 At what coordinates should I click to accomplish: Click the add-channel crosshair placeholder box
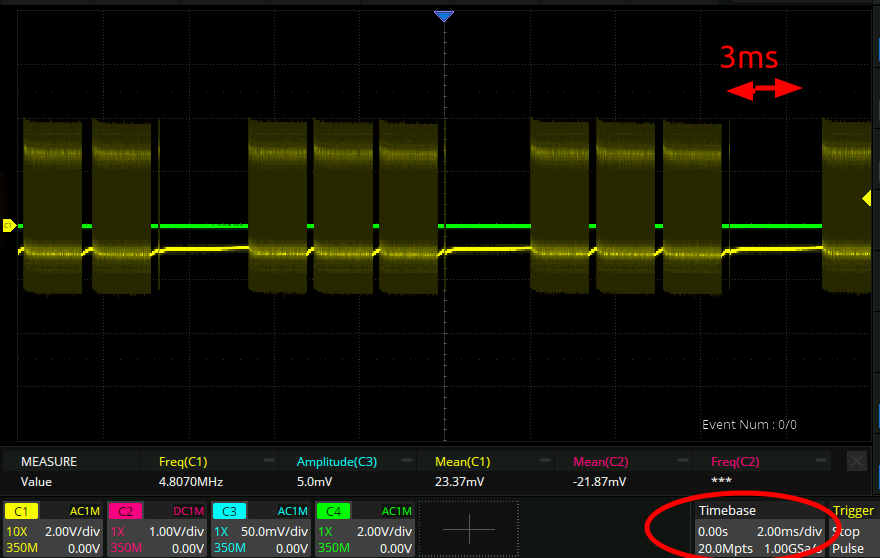pos(468,527)
